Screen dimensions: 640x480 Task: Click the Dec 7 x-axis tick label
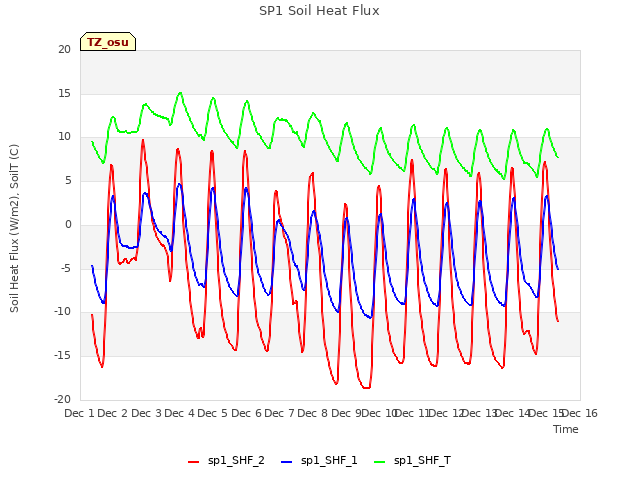coord(279,413)
